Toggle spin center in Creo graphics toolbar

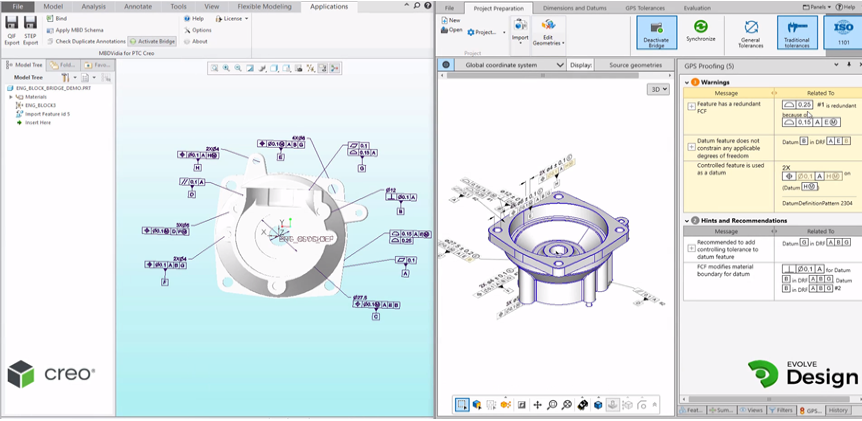pyautogui.click(x=335, y=68)
